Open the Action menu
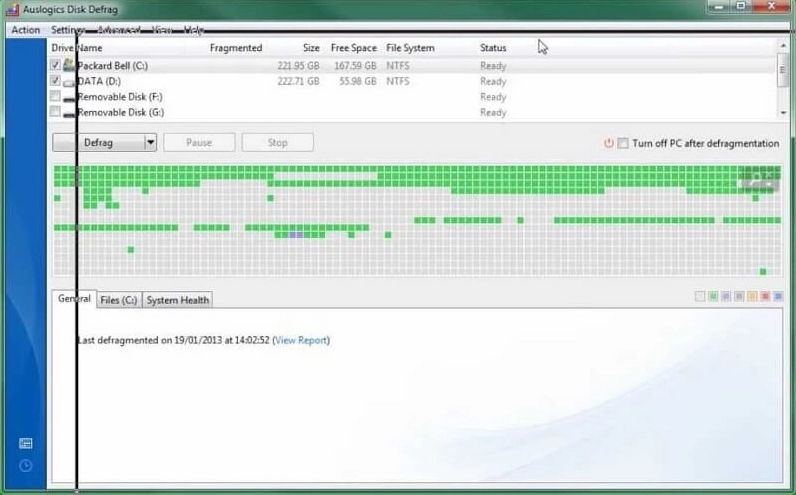This screenshot has width=796, height=495. [x=25, y=30]
